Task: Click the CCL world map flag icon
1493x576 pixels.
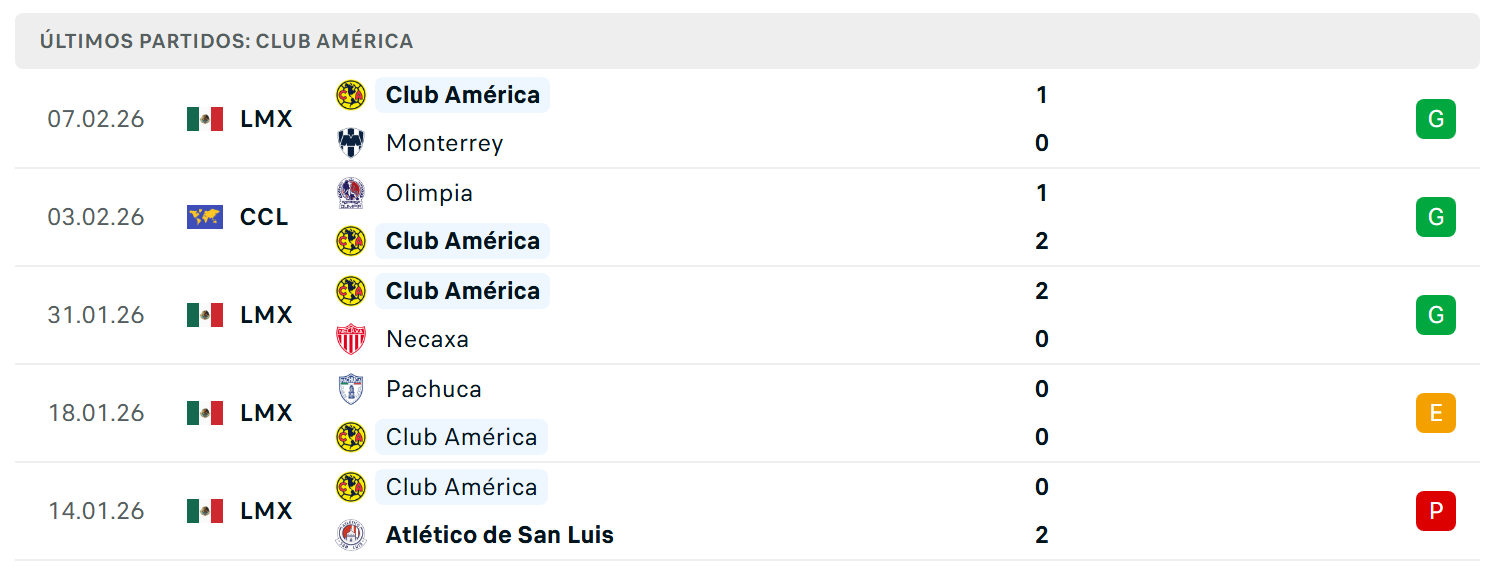Action: click(x=205, y=217)
